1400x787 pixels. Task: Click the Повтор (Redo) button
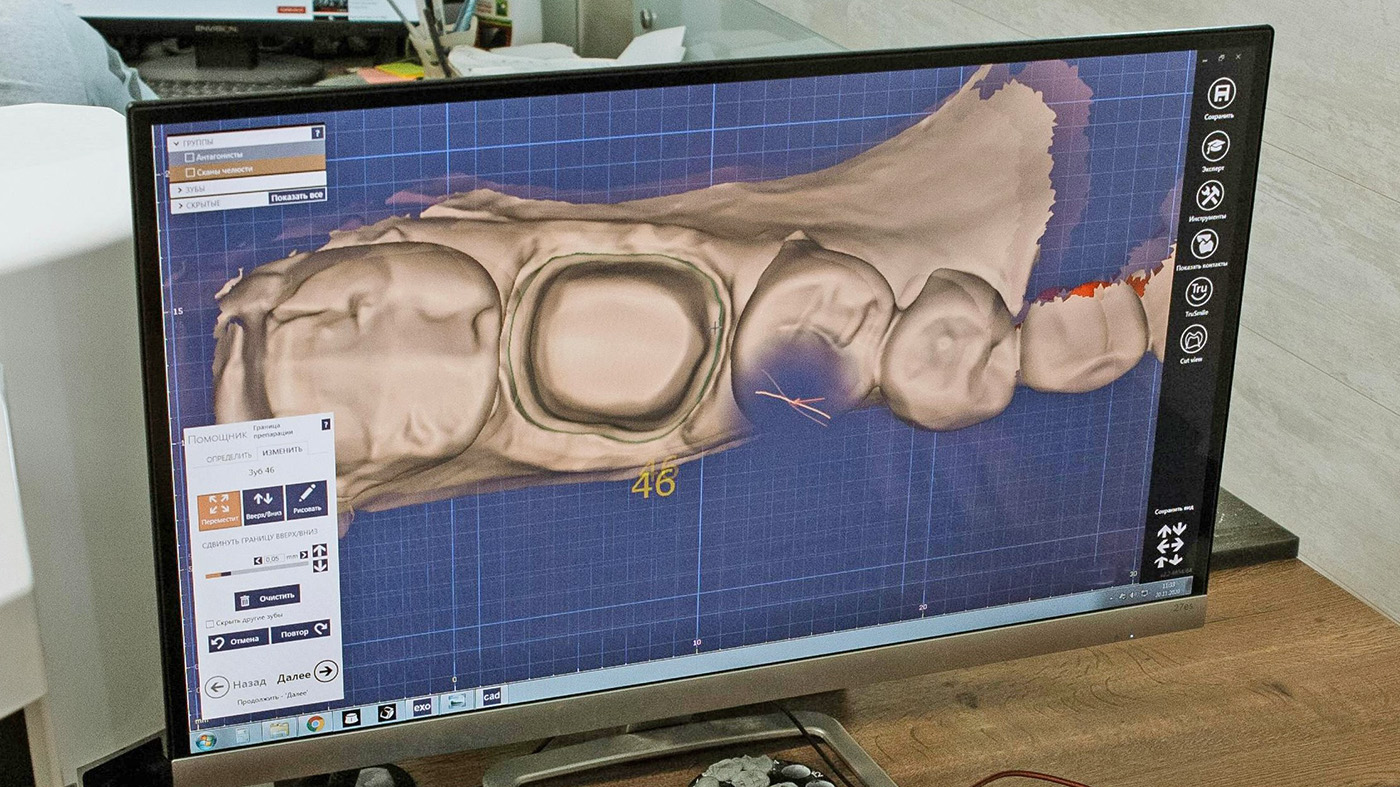point(300,631)
